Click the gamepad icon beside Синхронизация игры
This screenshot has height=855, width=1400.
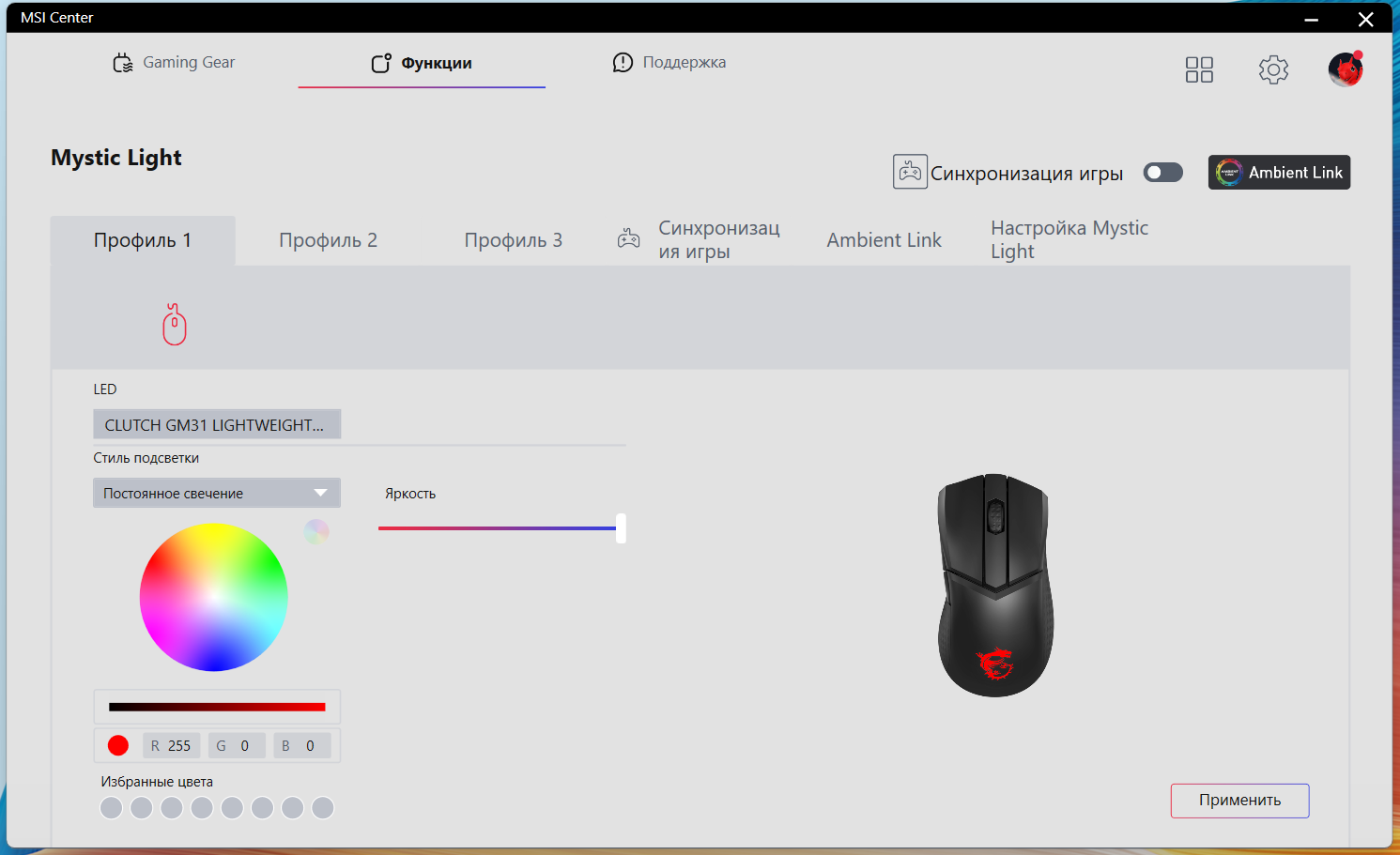pos(910,172)
